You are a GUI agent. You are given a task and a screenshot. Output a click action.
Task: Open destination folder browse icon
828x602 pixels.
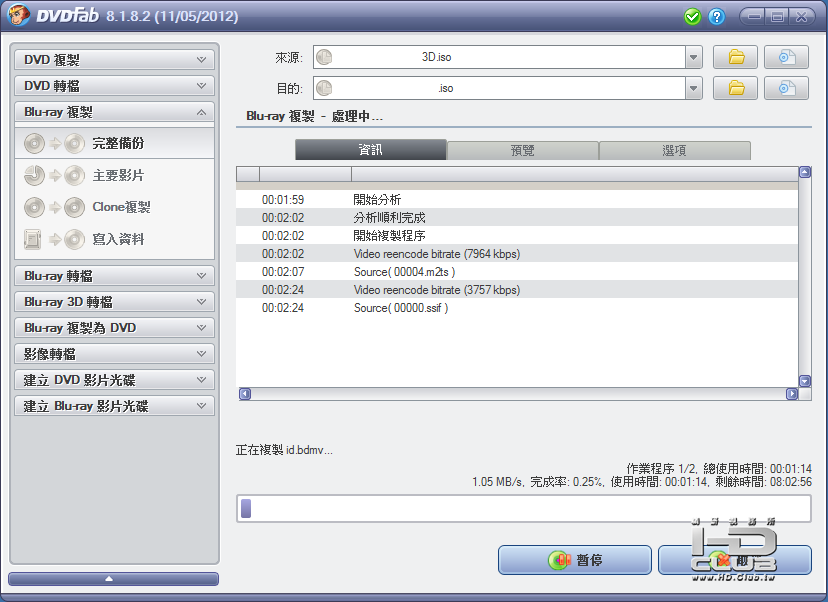coord(735,88)
